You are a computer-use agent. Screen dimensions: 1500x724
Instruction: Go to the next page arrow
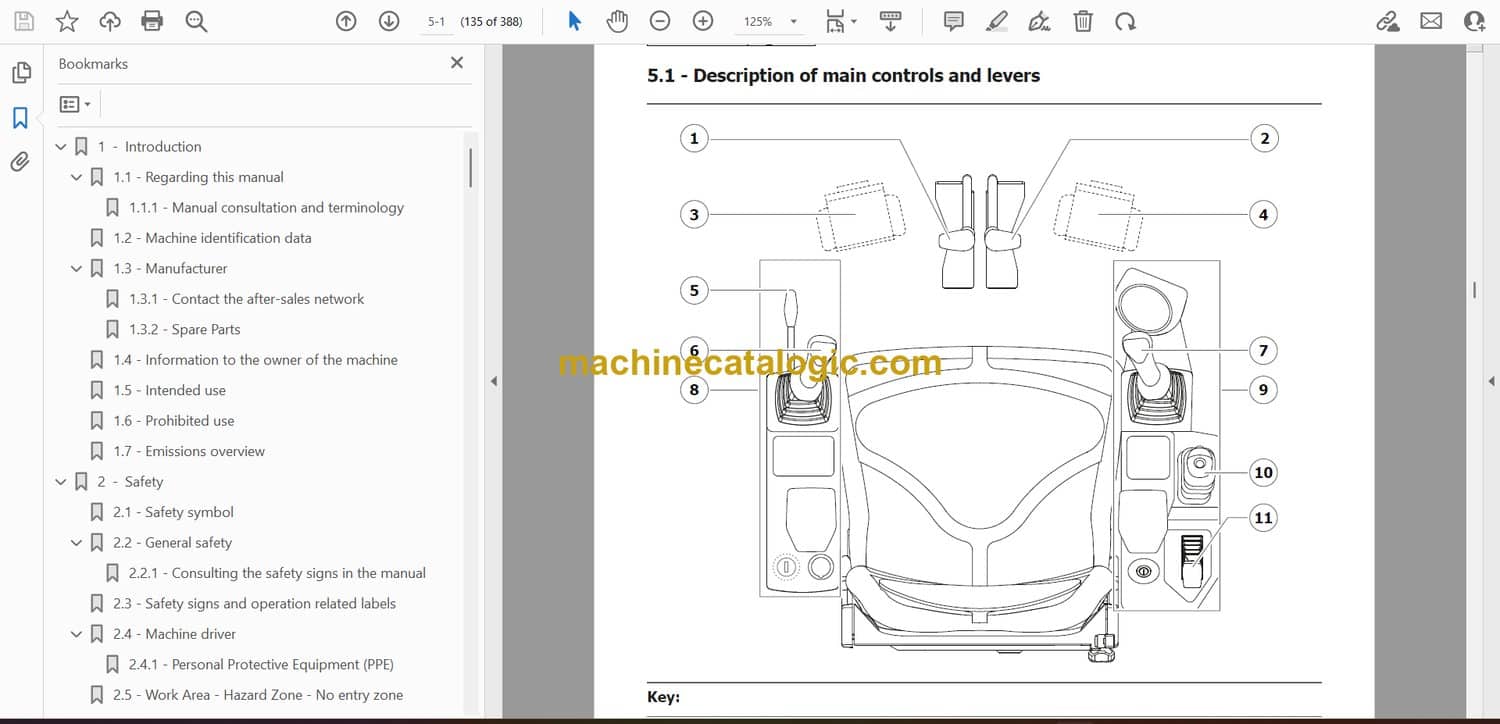pyautogui.click(x=389, y=21)
